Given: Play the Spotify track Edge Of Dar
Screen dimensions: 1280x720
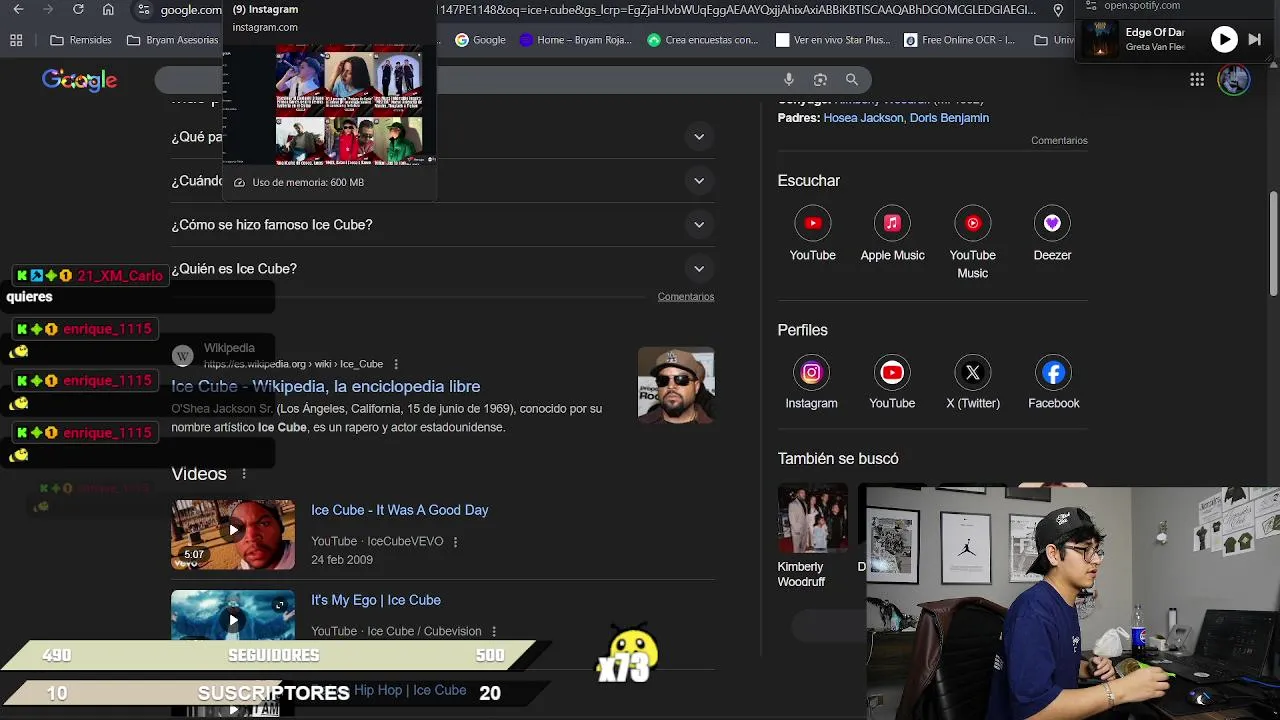Looking at the screenshot, I should point(1224,39).
